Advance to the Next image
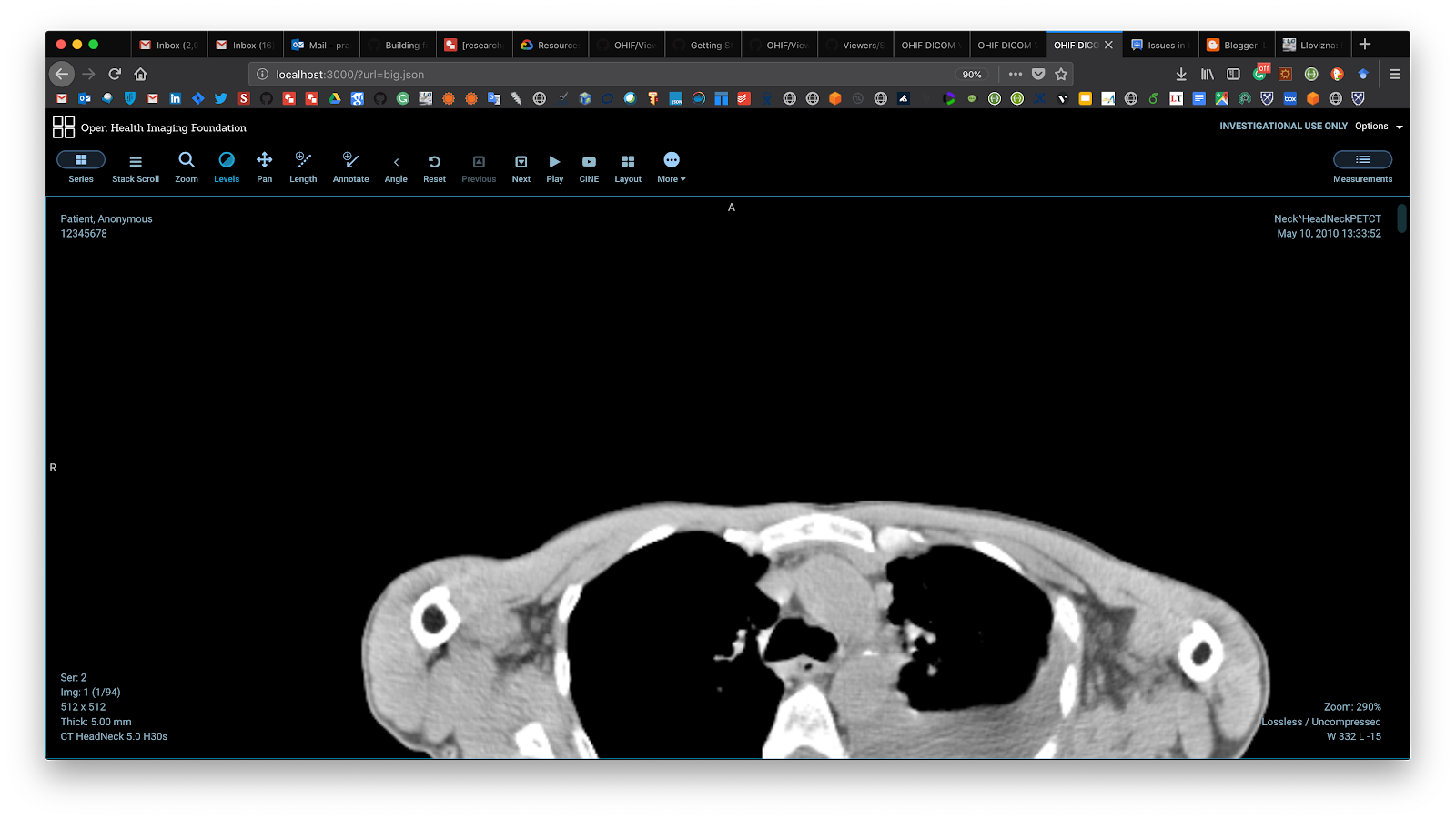This screenshot has width=1456, height=820. (x=520, y=167)
